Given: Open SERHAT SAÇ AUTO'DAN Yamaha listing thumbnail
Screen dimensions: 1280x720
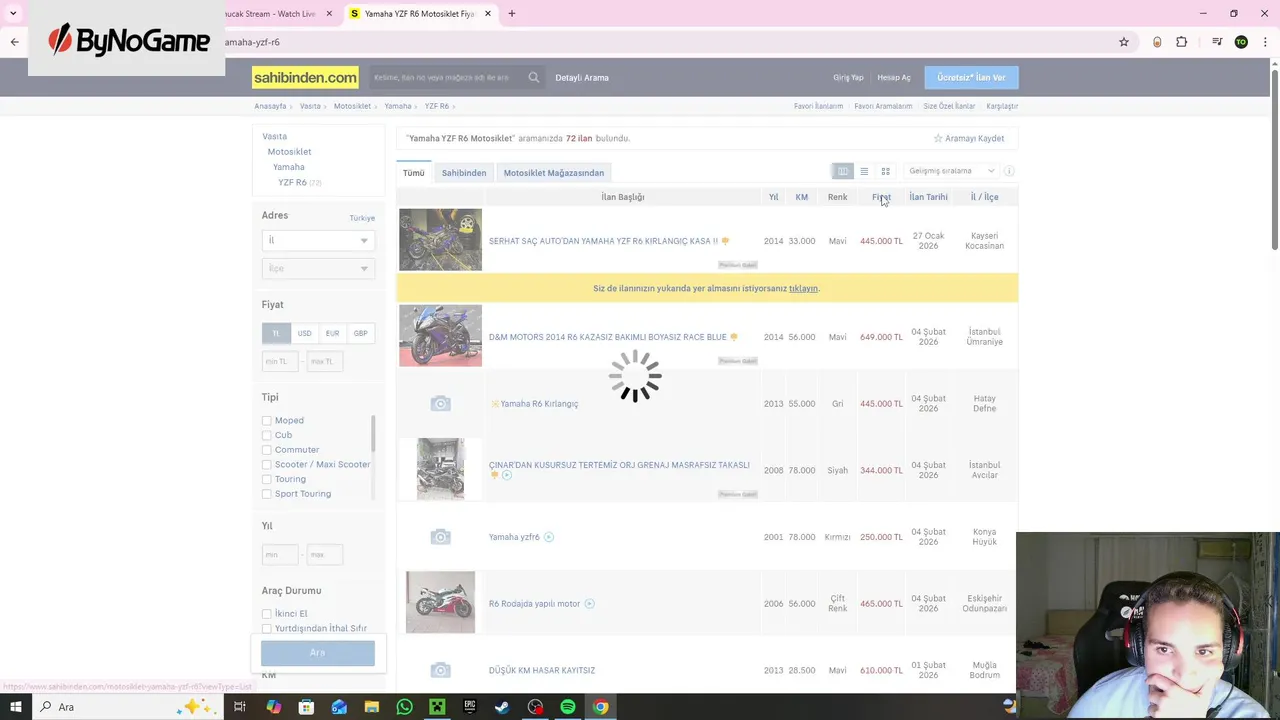Looking at the screenshot, I should click(x=440, y=240).
